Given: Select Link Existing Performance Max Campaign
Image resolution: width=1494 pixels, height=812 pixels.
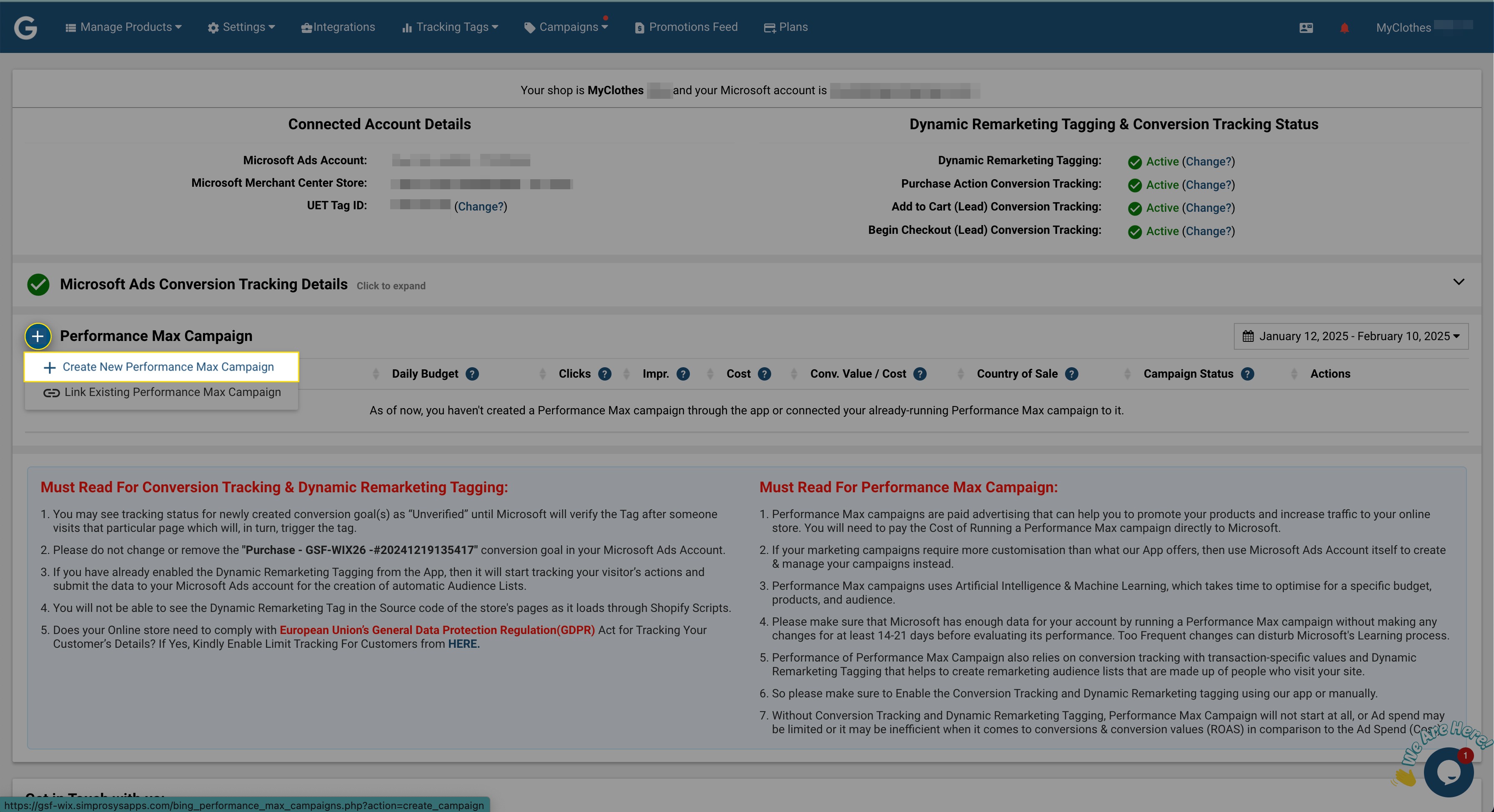Looking at the screenshot, I should coord(161,392).
